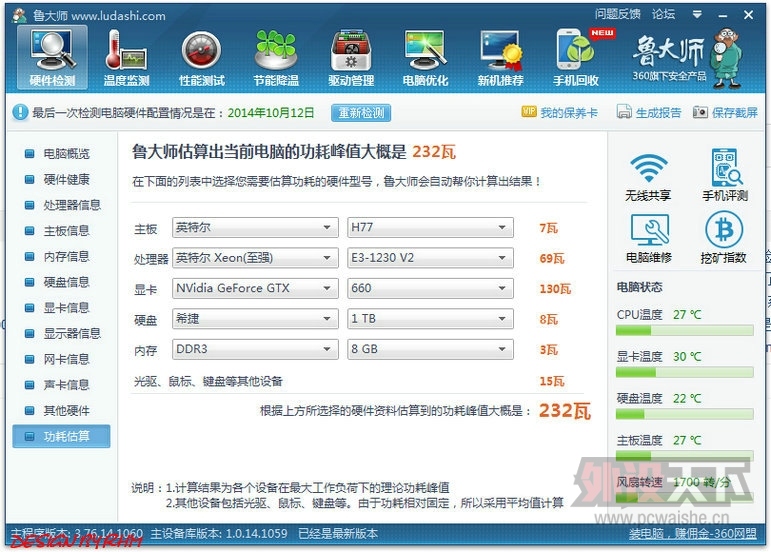
Task: Expand the E3-1230 V2 processor dropdown
Action: tap(430, 258)
